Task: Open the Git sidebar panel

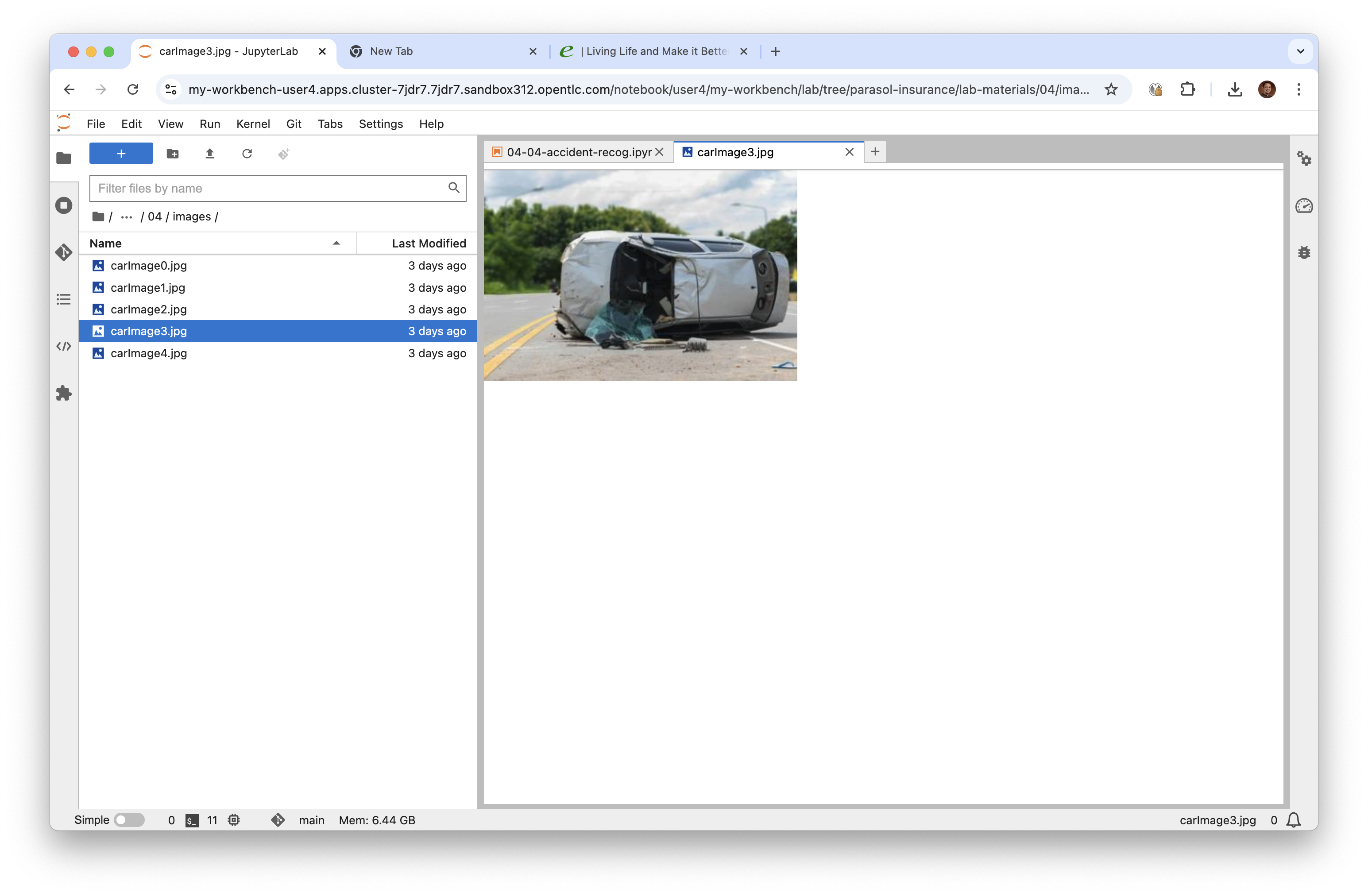Action: point(64,252)
